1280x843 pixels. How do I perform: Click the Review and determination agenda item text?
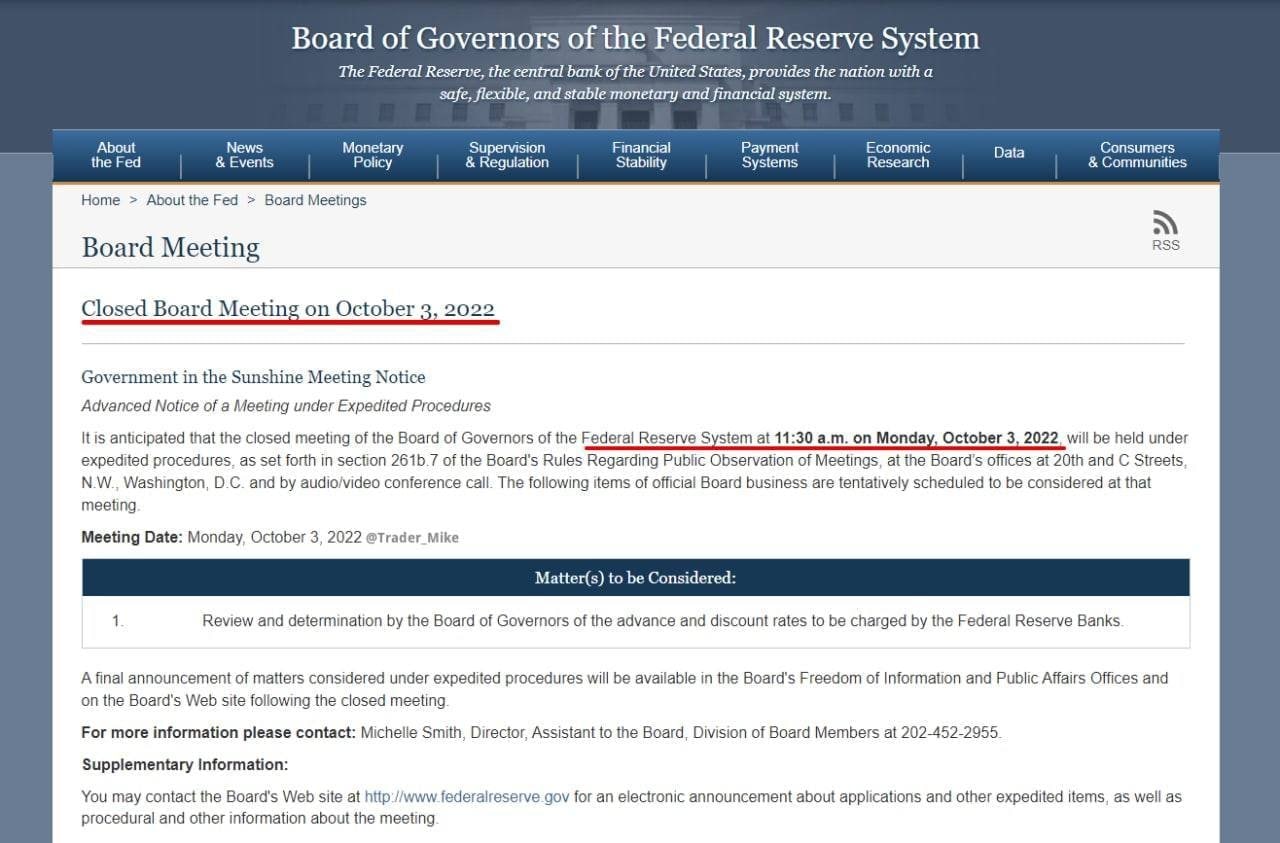(x=662, y=621)
